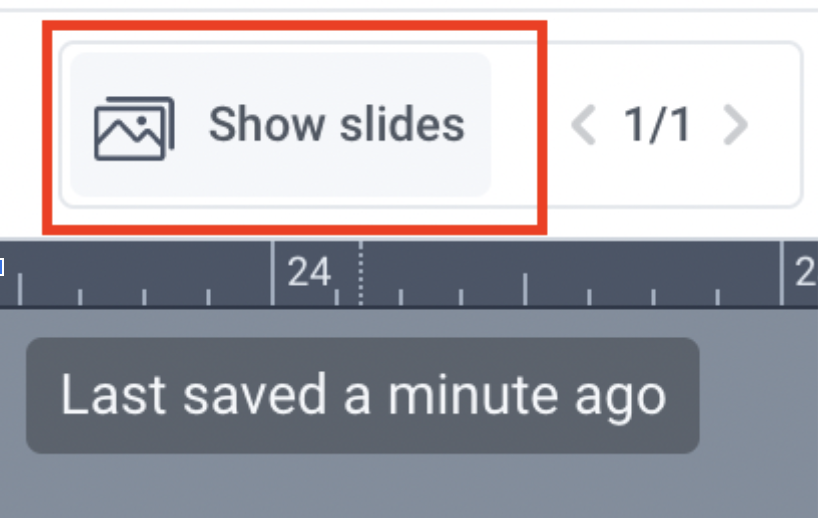Go to previous slide with left chevron
This screenshot has height=518, width=818.
[583, 126]
